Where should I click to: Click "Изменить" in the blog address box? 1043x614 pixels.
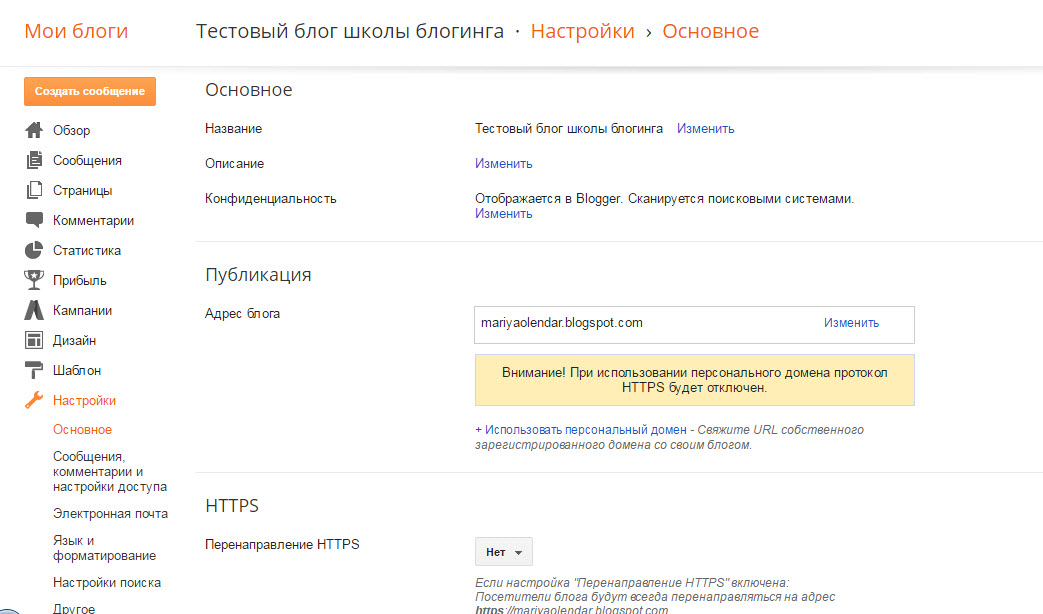coord(851,323)
